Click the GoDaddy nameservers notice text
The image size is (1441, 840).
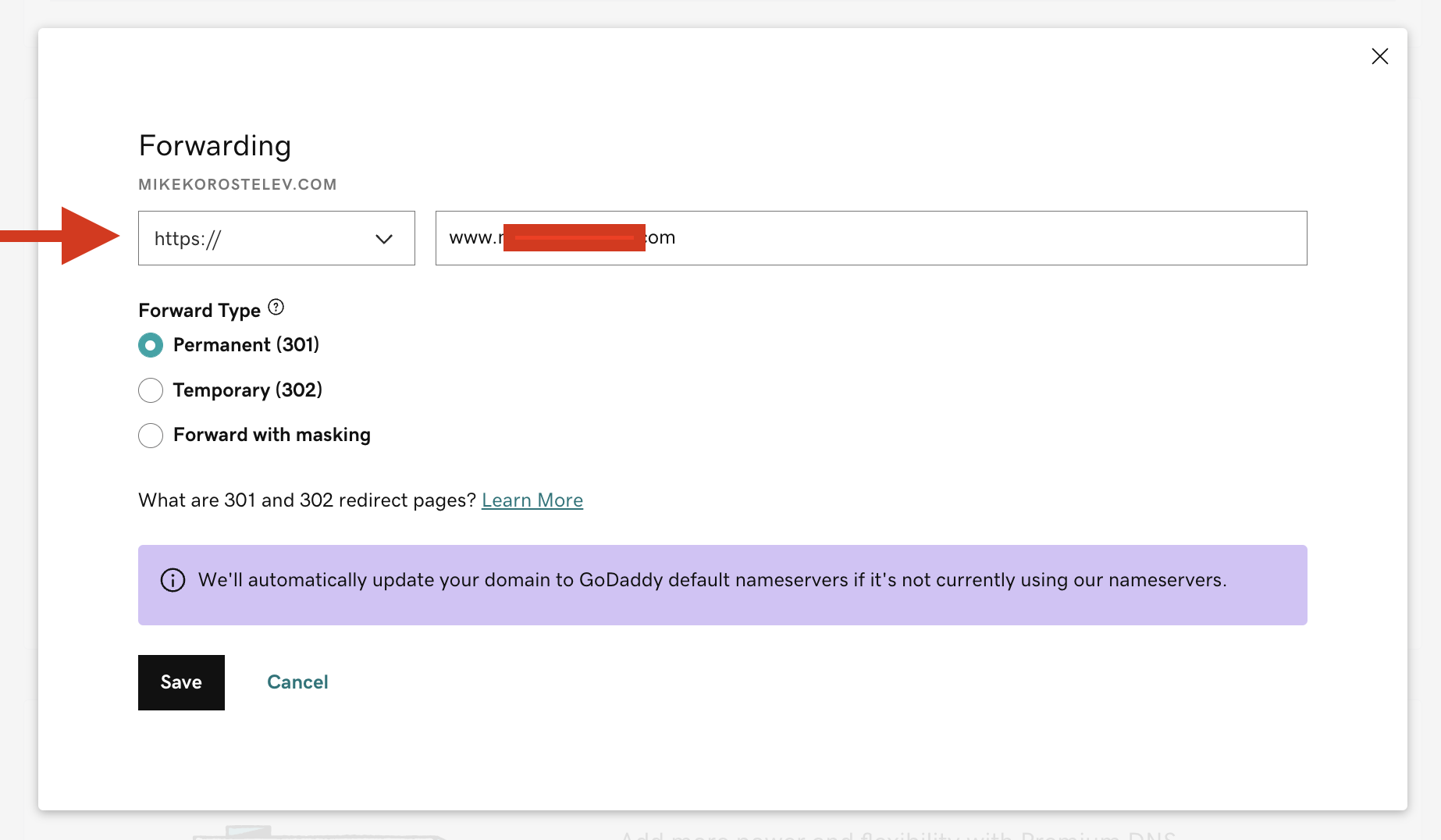(x=712, y=580)
